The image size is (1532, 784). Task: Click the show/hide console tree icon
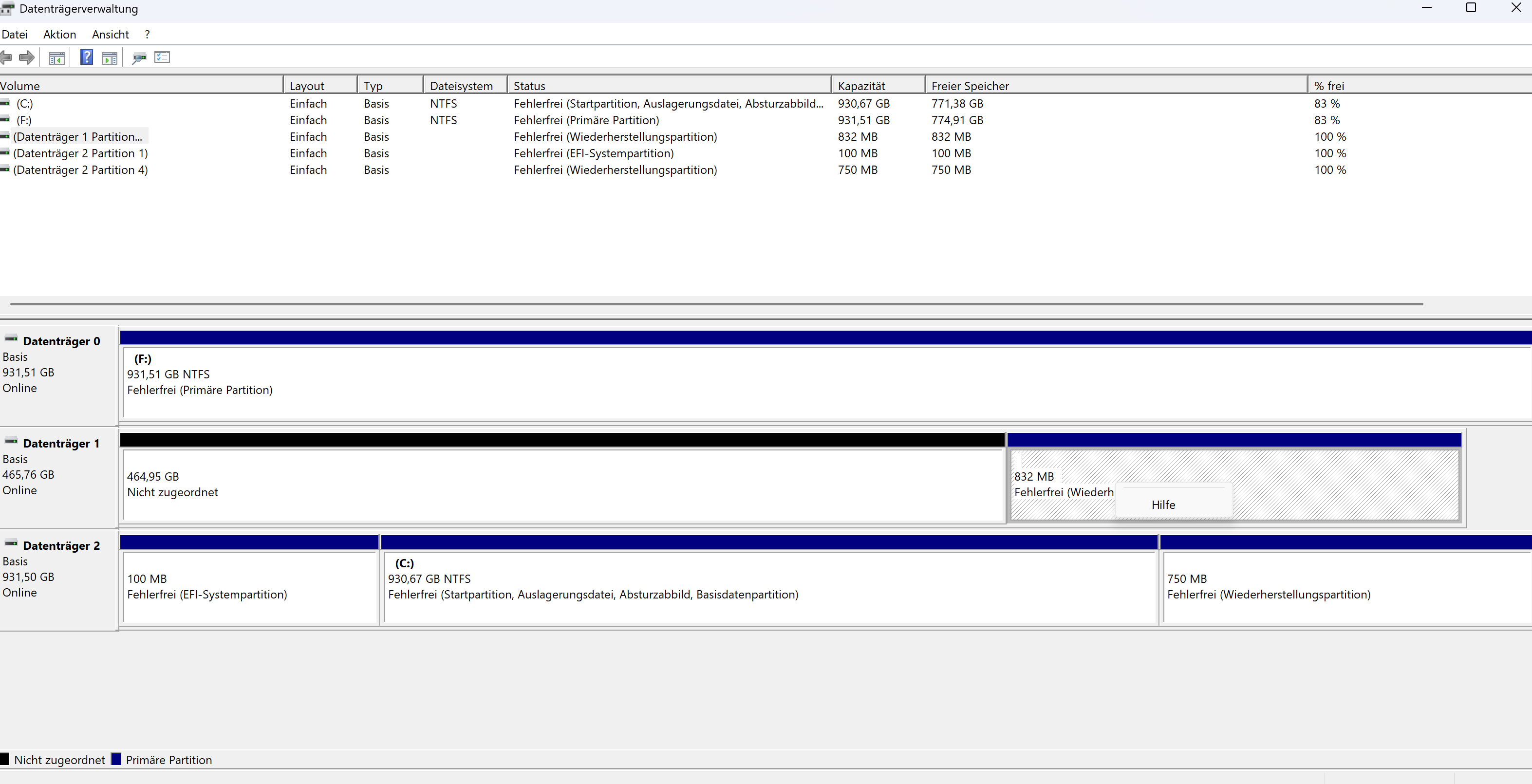56,57
